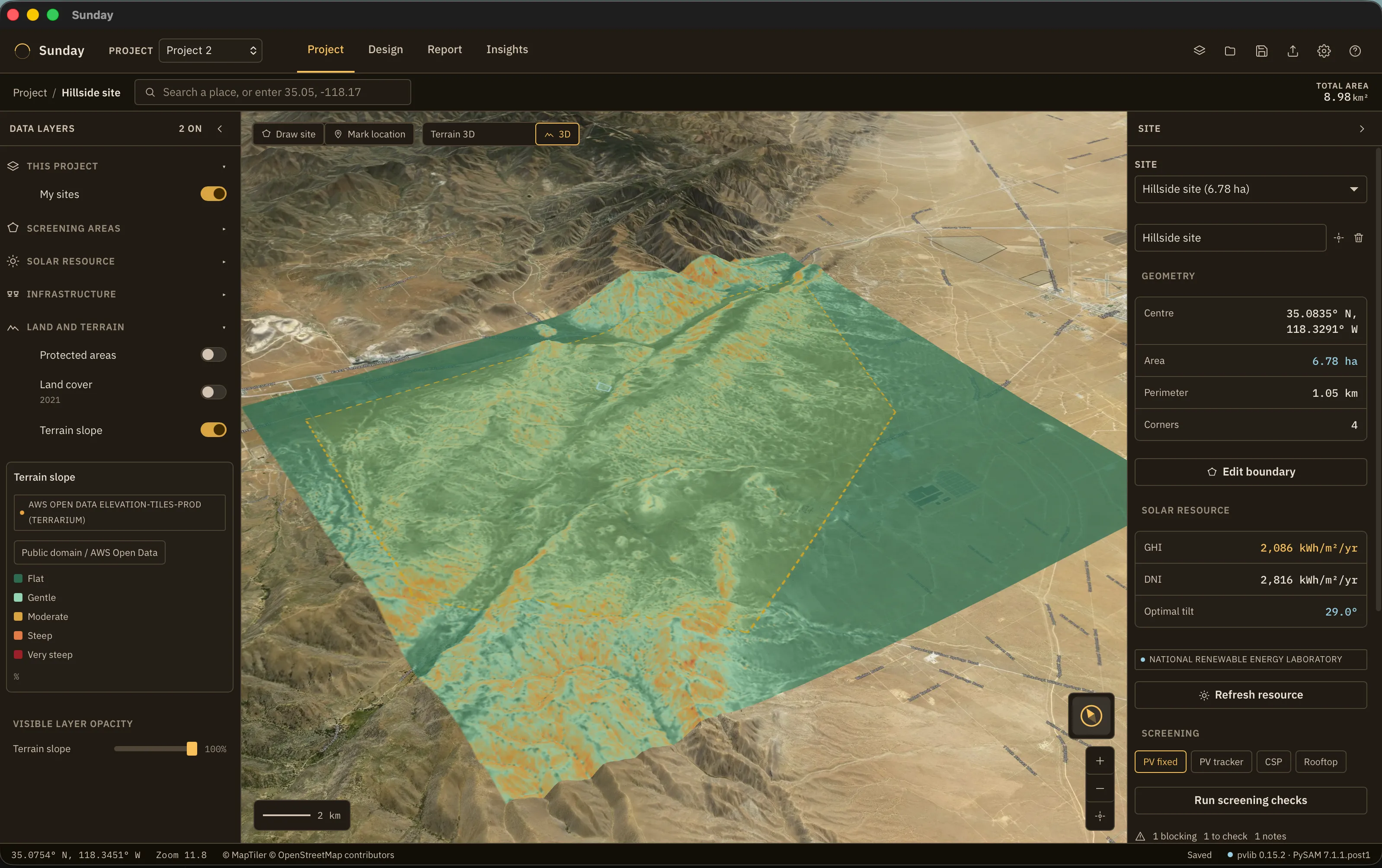Expand the Screening Areas section
1382x868 pixels.
pyautogui.click(x=117, y=228)
